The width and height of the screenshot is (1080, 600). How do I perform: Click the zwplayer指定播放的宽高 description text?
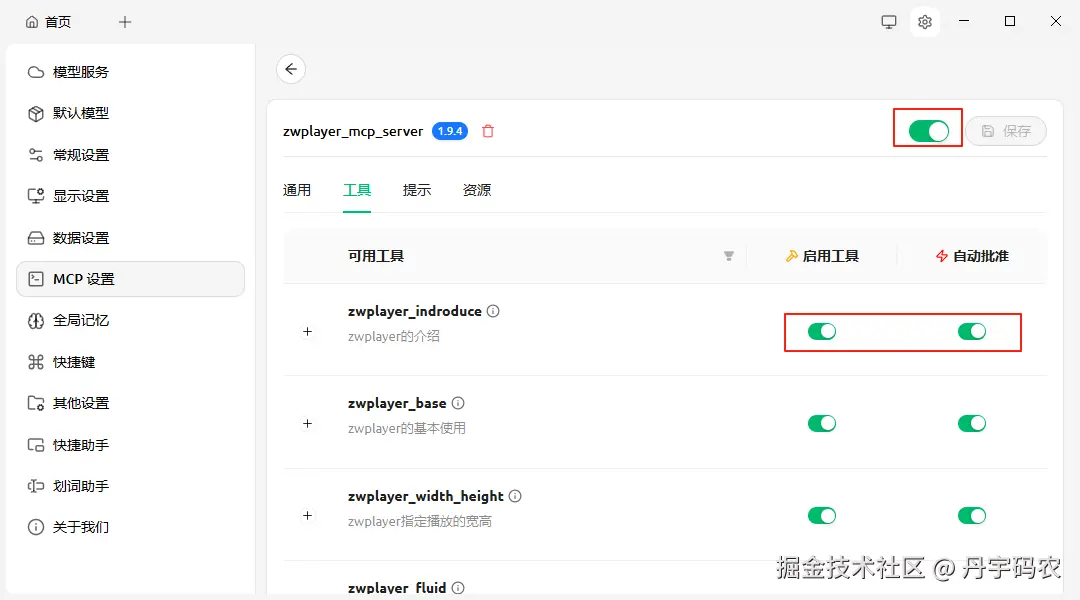pyautogui.click(x=419, y=521)
